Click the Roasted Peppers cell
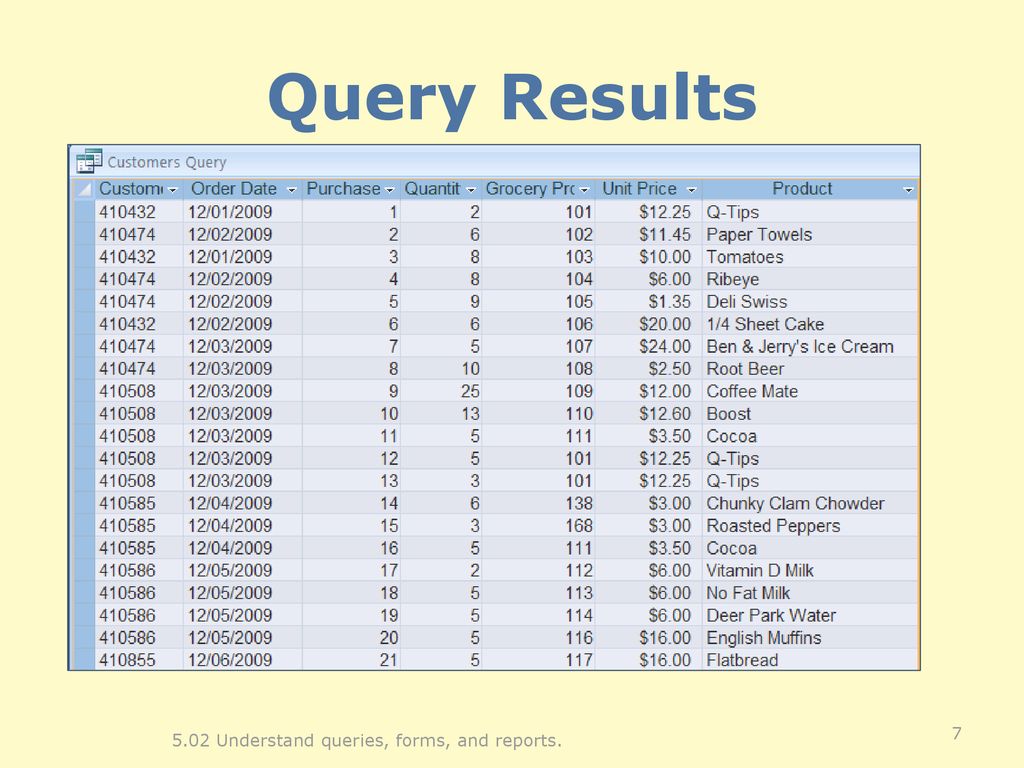The height and width of the screenshot is (768, 1024). (810, 526)
